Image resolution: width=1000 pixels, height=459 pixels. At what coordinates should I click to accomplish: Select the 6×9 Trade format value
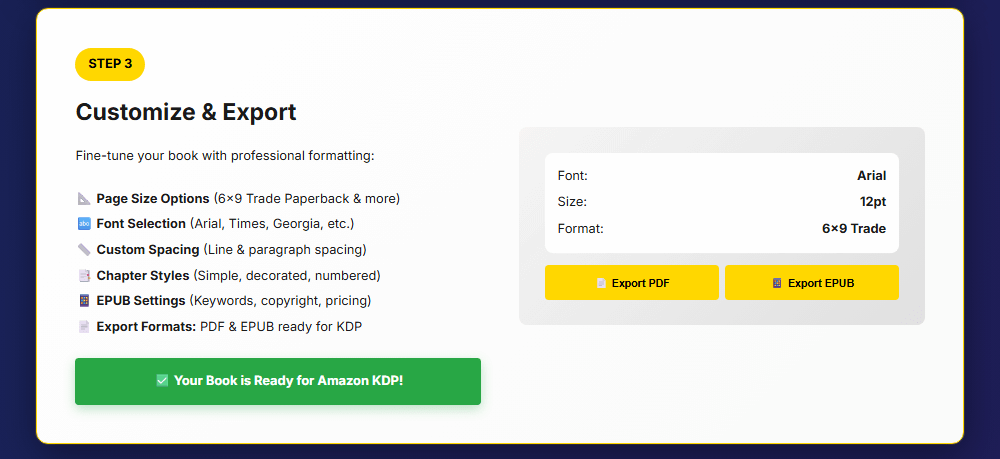[853, 228]
